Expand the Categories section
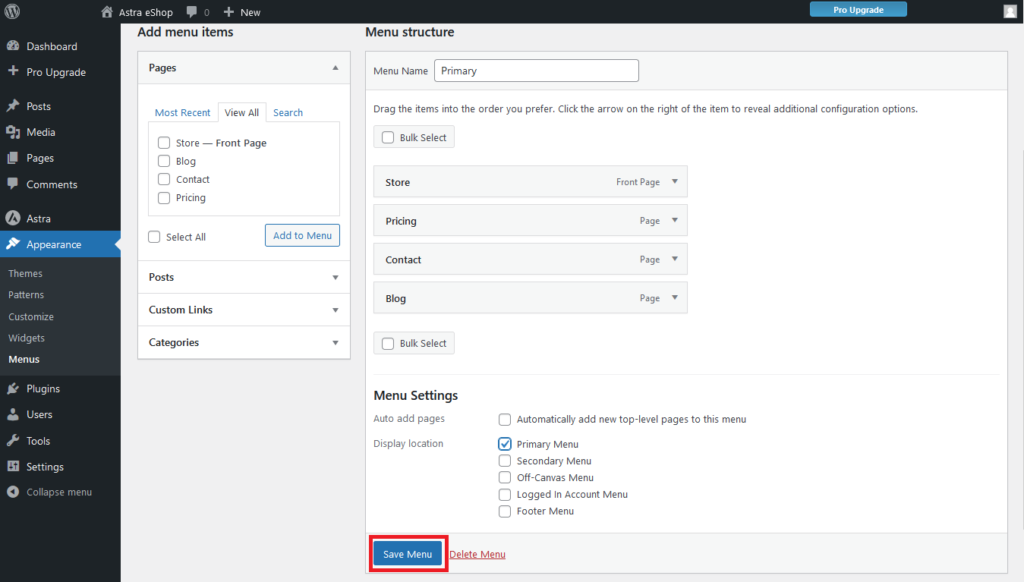This screenshot has width=1024, height=582. pyautogui.click(x=243, y=343)
